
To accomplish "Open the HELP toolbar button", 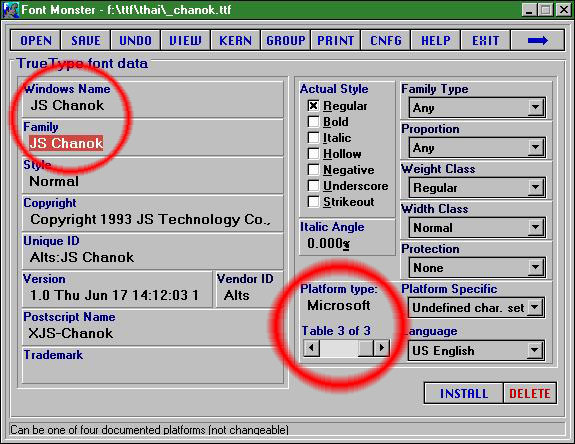I will click(x=436, y=40).
